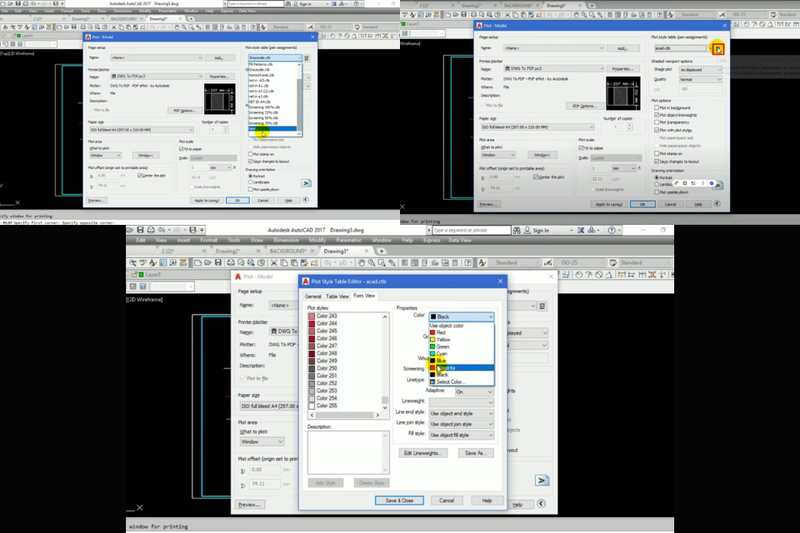Click Help question icon in bottom window title bar
Screen dimensions: 800x533
pos(612,230)
